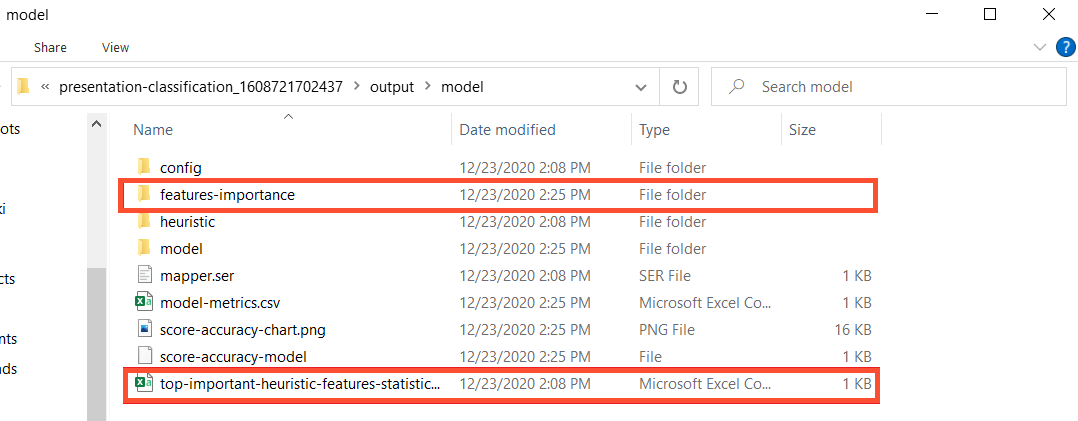Maximize the model window

[989, 14]
